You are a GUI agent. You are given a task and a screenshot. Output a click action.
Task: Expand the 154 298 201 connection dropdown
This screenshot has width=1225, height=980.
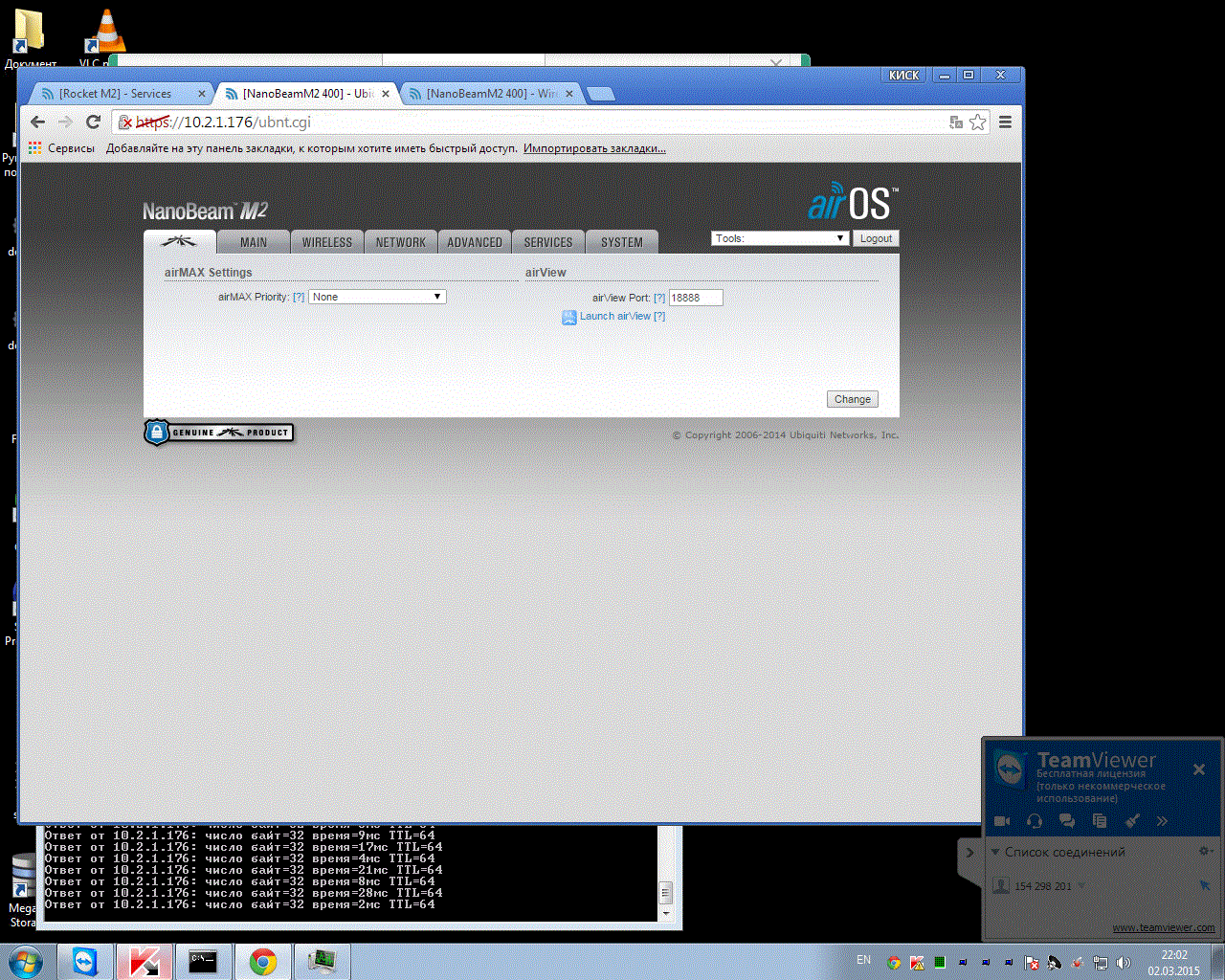(x=1081, y=886)
